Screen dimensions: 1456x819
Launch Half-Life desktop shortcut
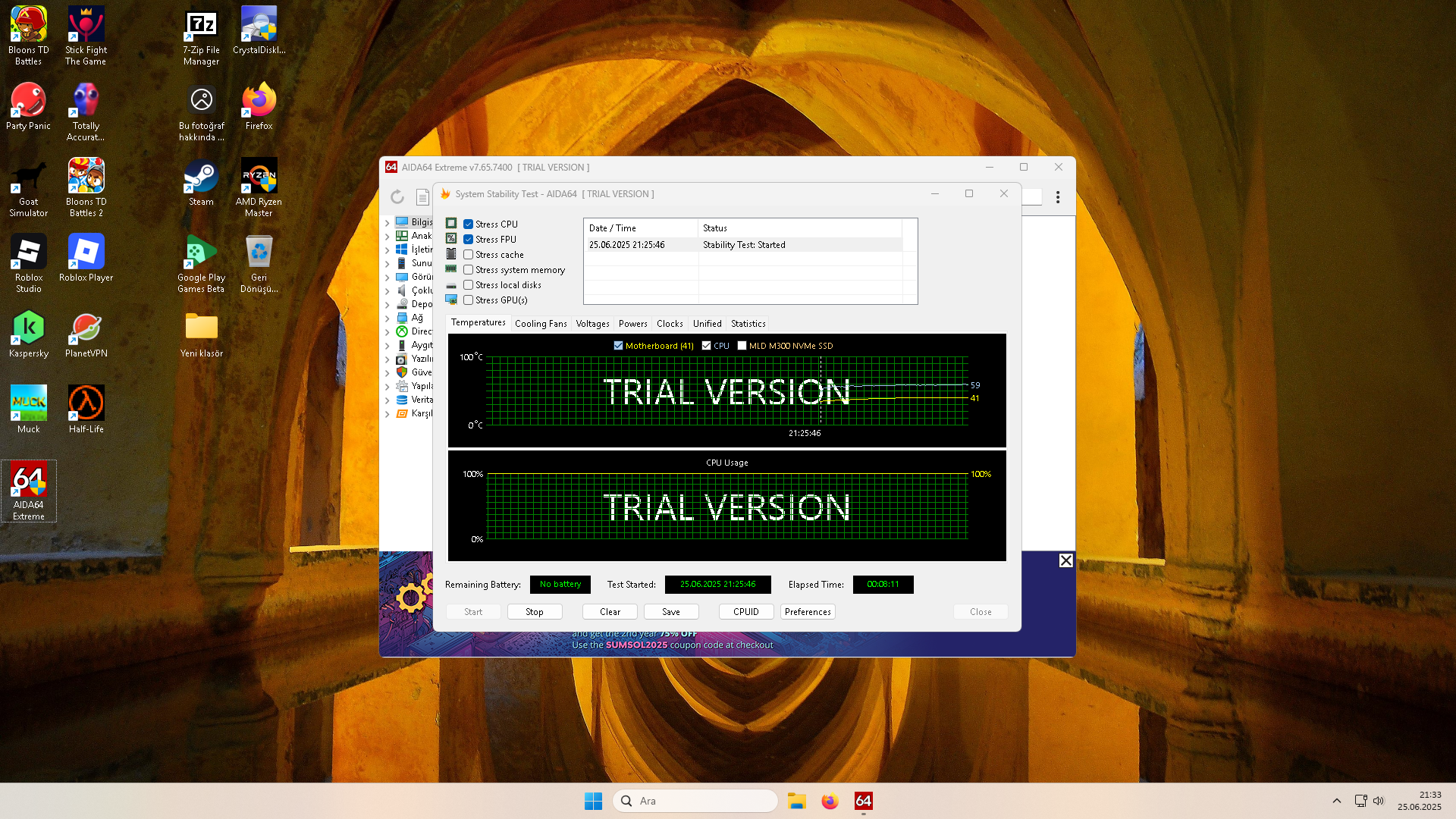(x=86, y=409)
